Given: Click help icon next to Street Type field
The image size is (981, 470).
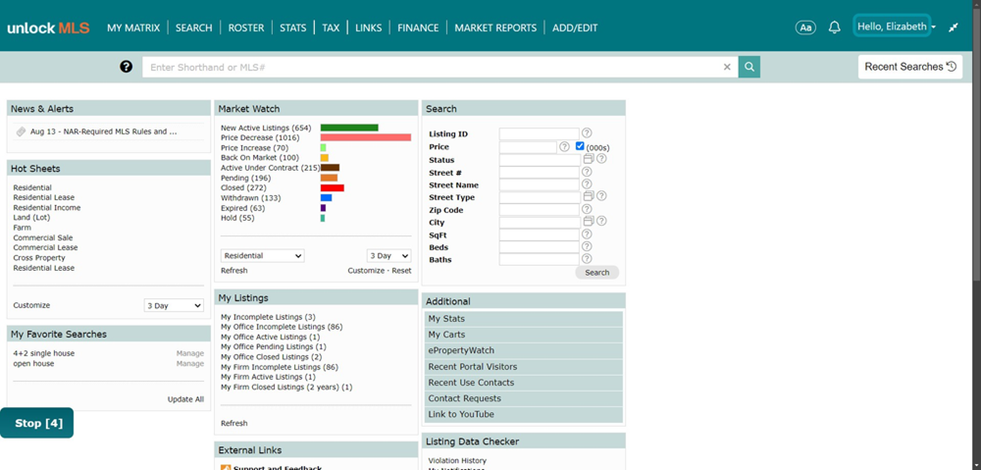Looking at the screenshot, I should 601,196.
